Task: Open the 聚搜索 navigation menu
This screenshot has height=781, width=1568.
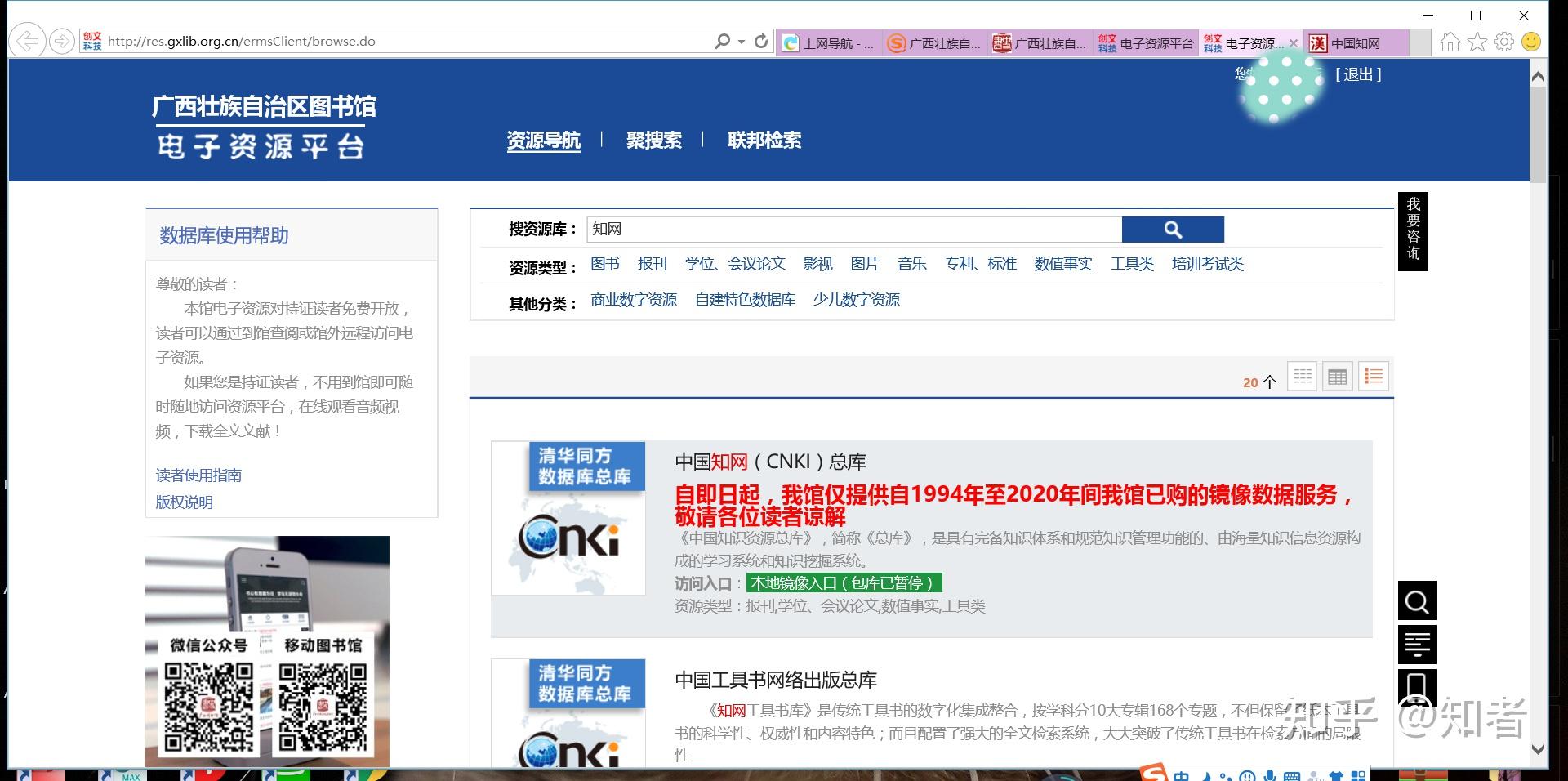Action: pos(653,141)
